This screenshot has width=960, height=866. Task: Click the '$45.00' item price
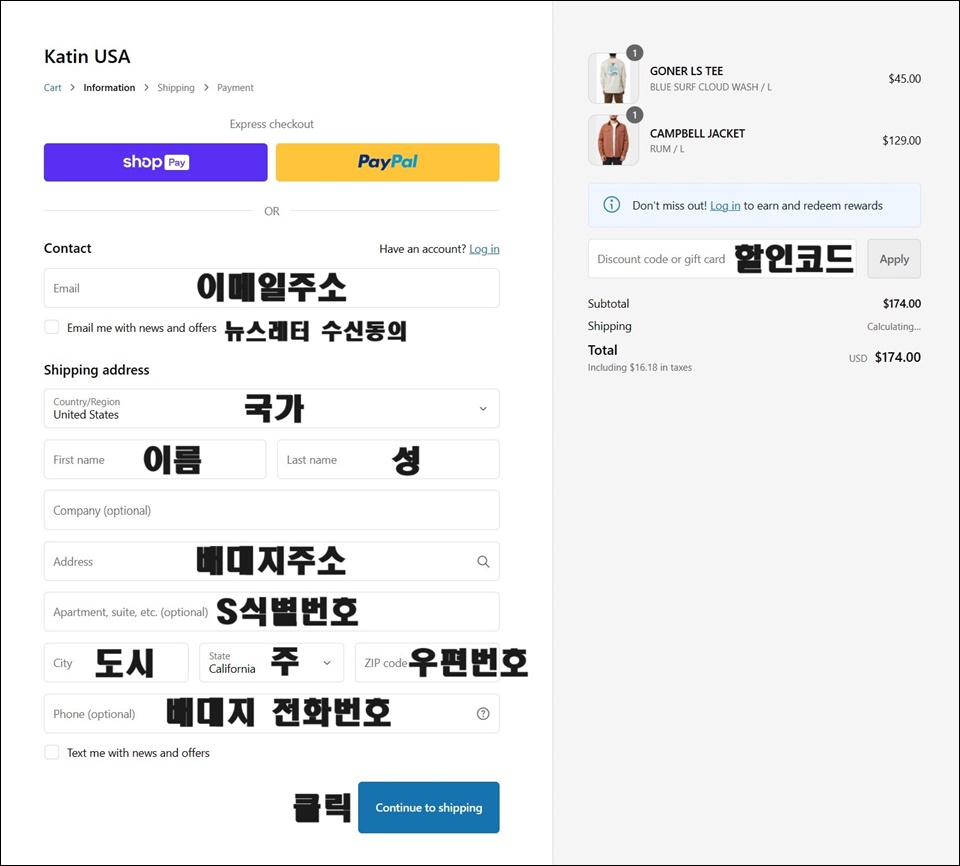click(x=904, y=78)
